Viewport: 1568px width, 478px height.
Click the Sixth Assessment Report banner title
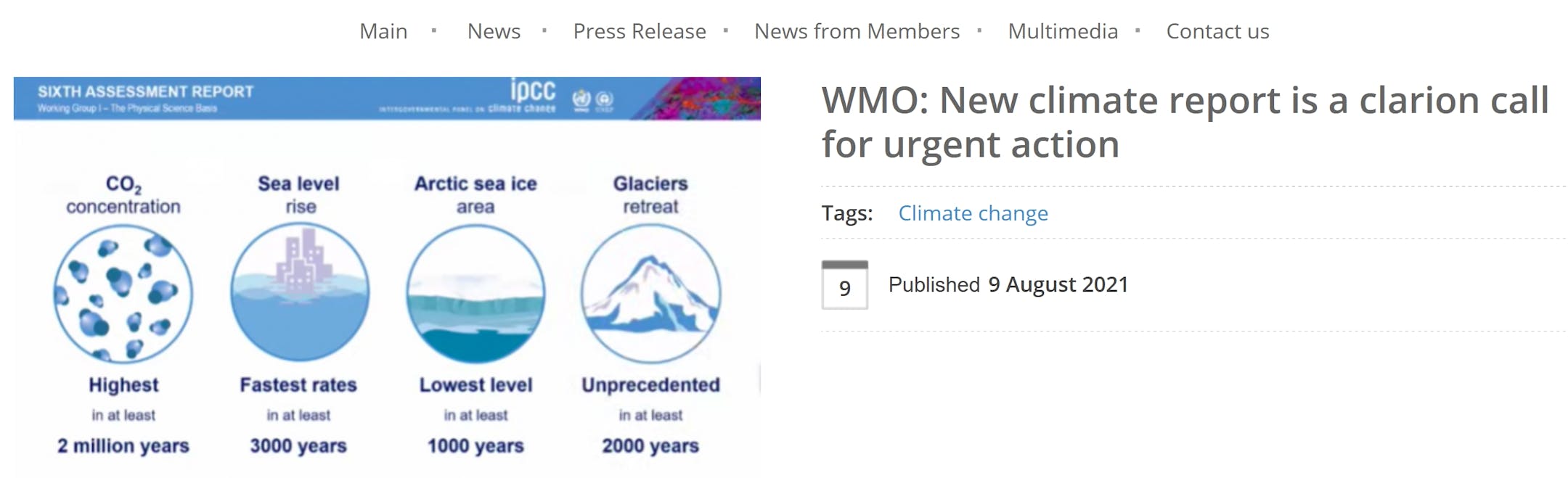click(145, 91)
